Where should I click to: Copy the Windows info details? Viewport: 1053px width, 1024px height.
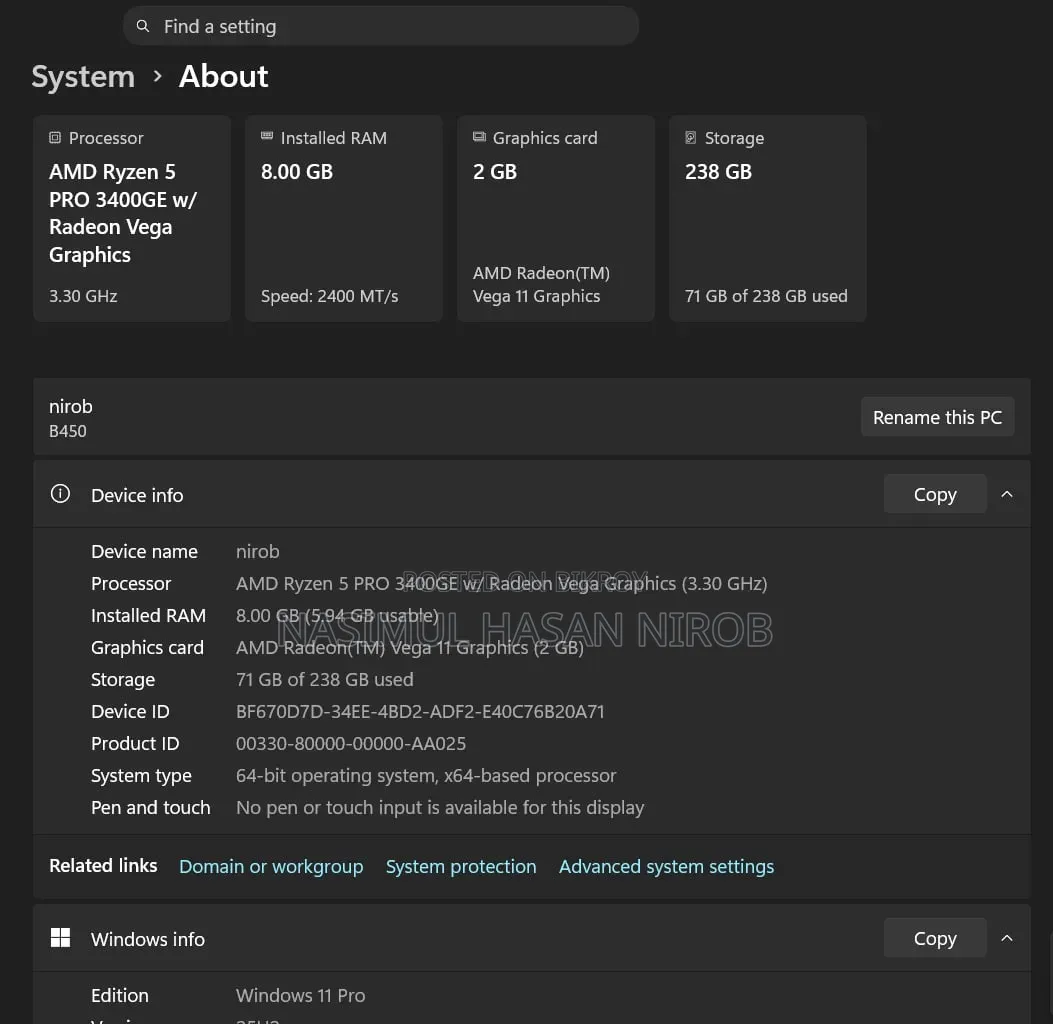935,938
